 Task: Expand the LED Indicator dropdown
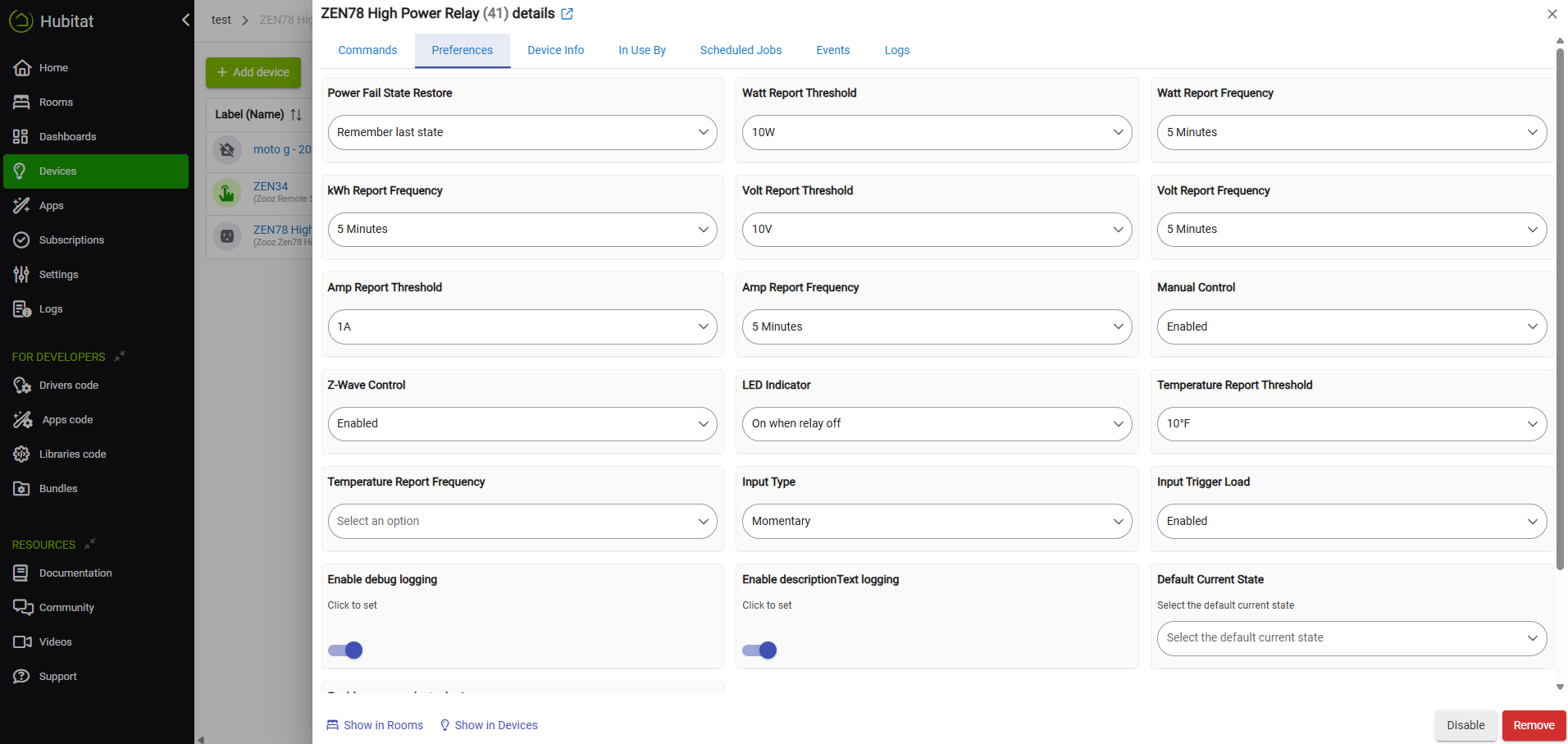(937, 424)
